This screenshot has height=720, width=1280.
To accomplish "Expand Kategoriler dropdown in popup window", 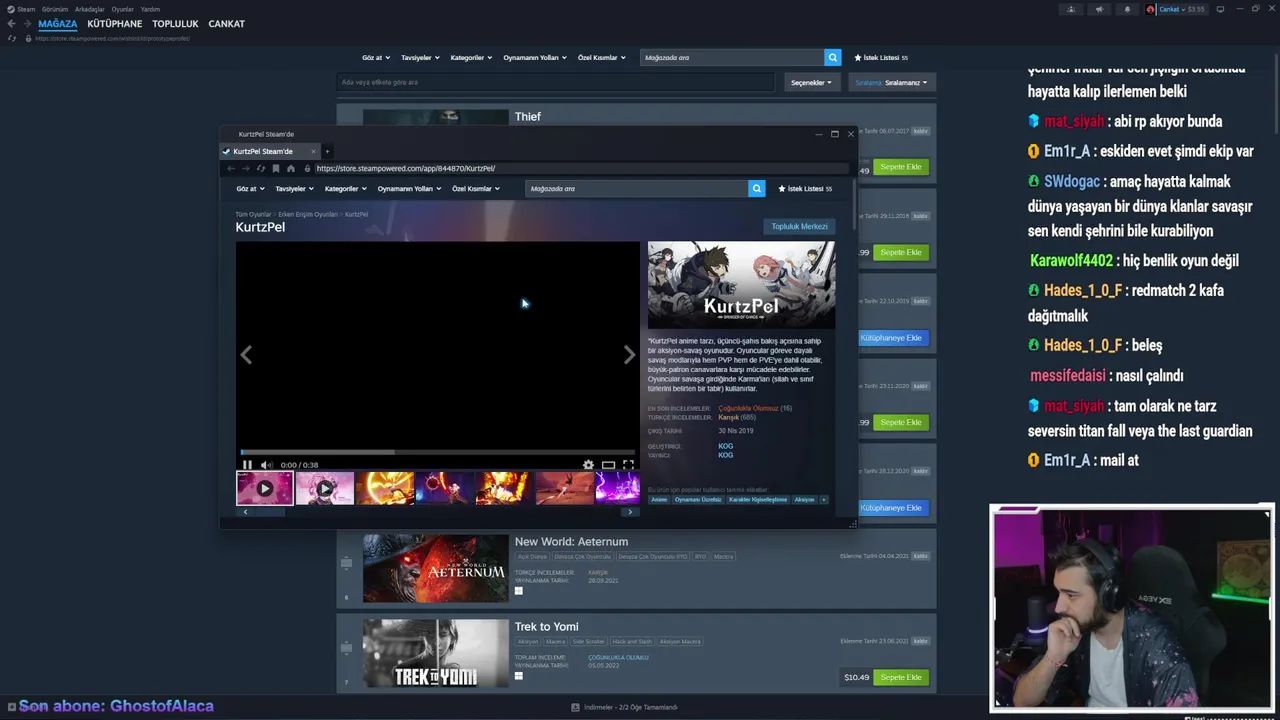I will 346,188.
